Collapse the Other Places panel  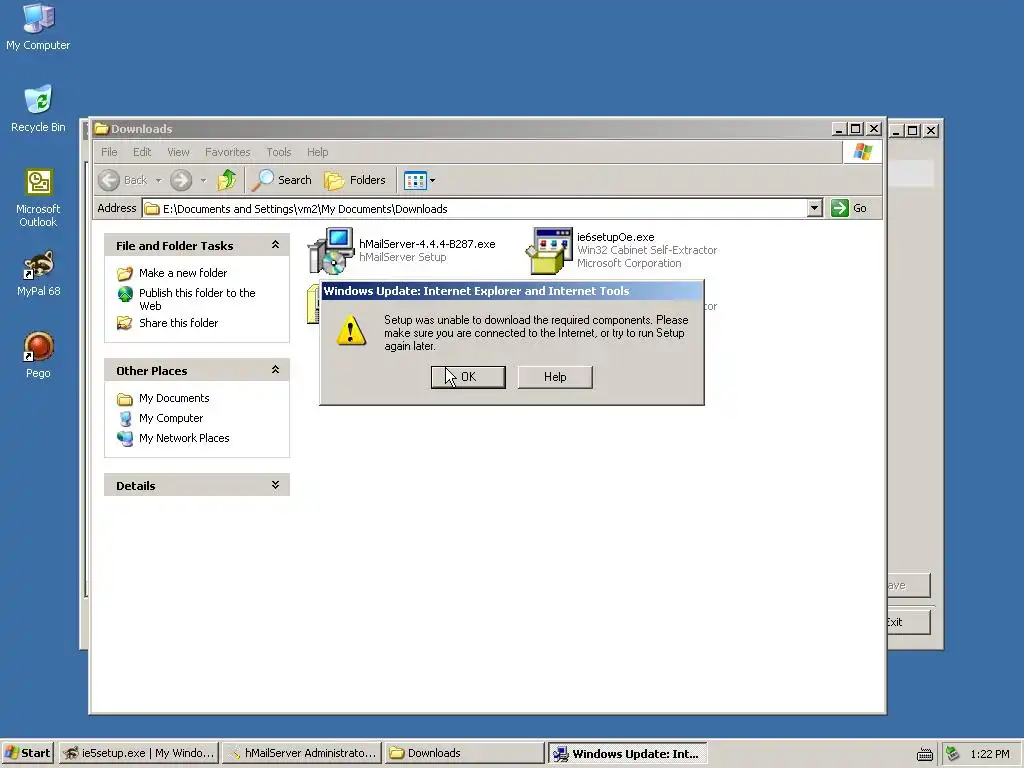coord(276,370)
